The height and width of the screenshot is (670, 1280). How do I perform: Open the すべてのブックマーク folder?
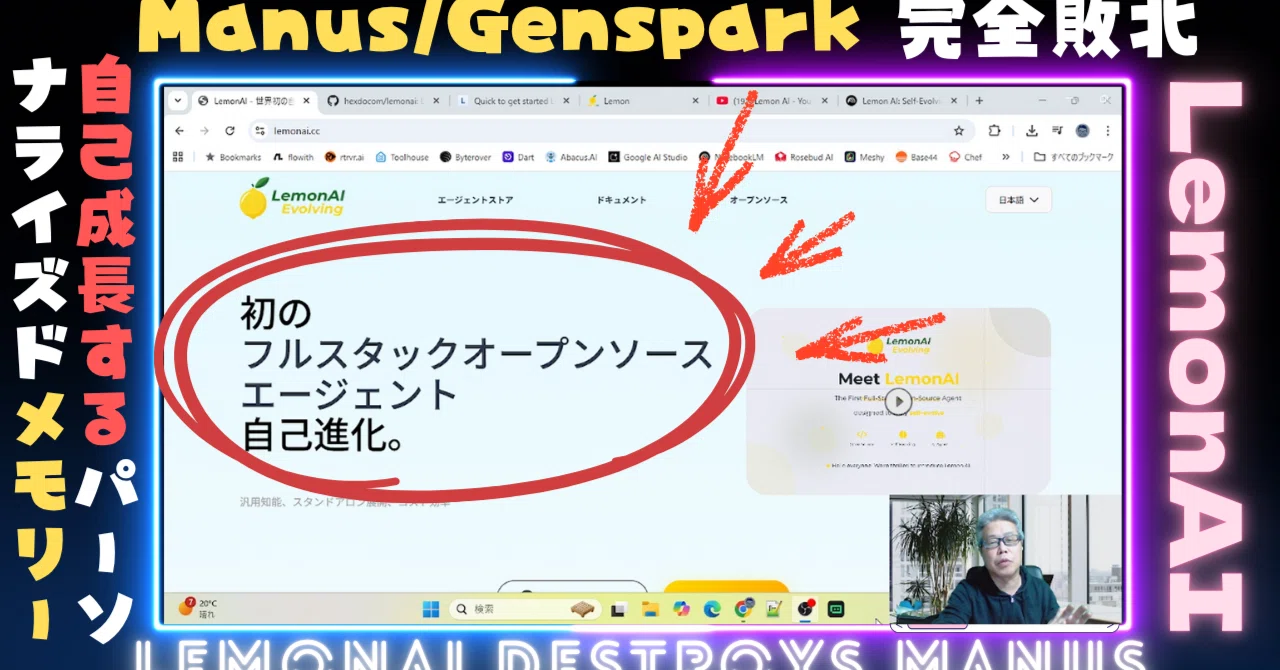pyautogui.click(x=1073, y=157)
